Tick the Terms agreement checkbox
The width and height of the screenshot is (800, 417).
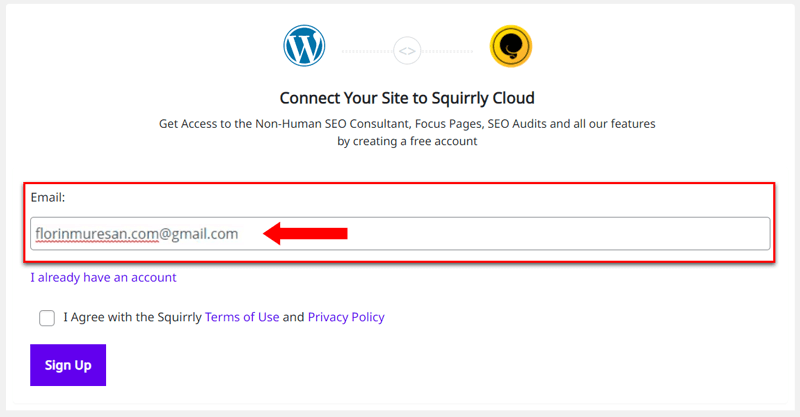pos(47,318)
